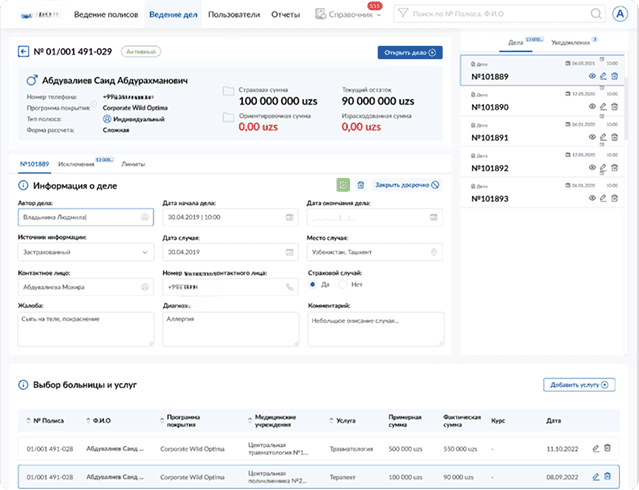Screen dimensions: 639x490
Task: View case №101891 via eye icon
Action: (592, 137)
